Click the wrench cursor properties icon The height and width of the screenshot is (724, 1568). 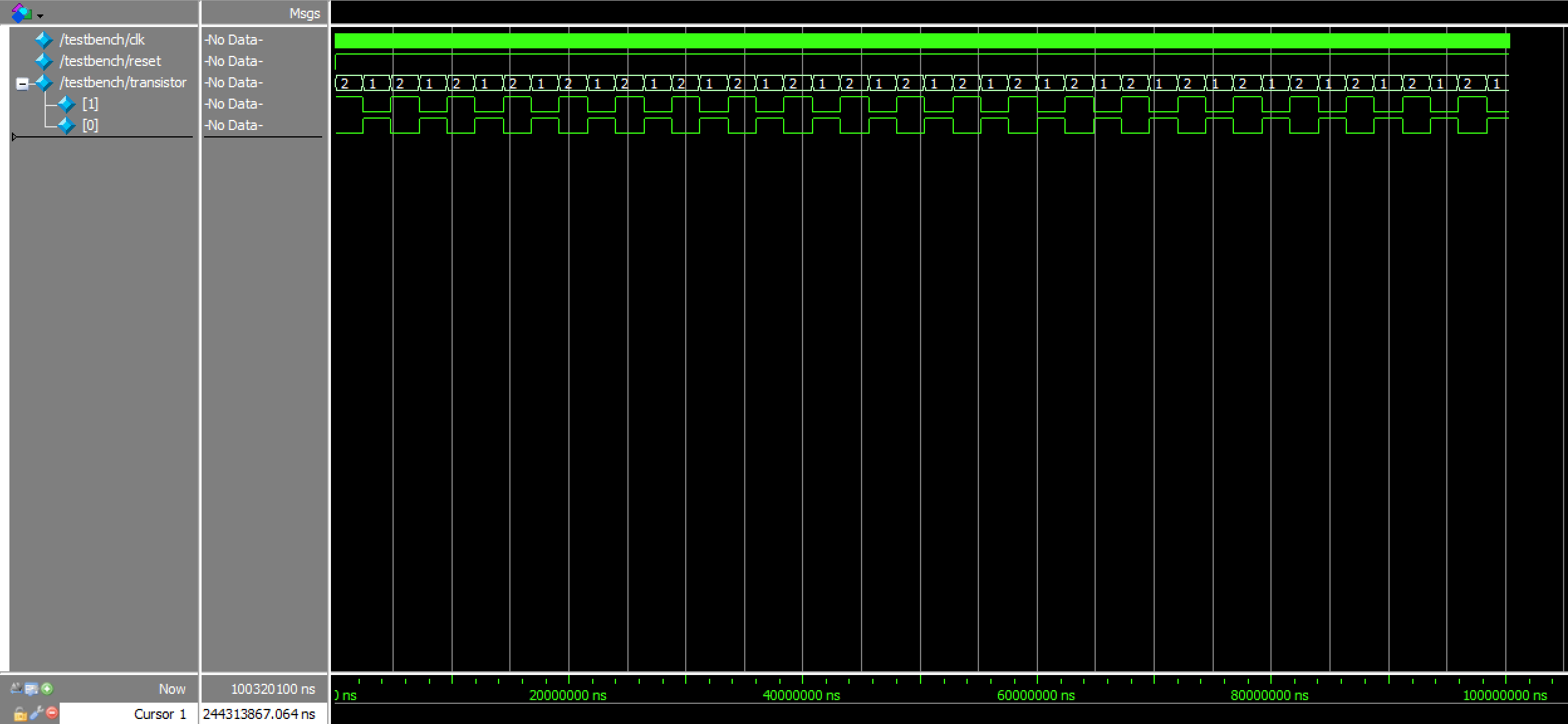click(x=36, y=713)
